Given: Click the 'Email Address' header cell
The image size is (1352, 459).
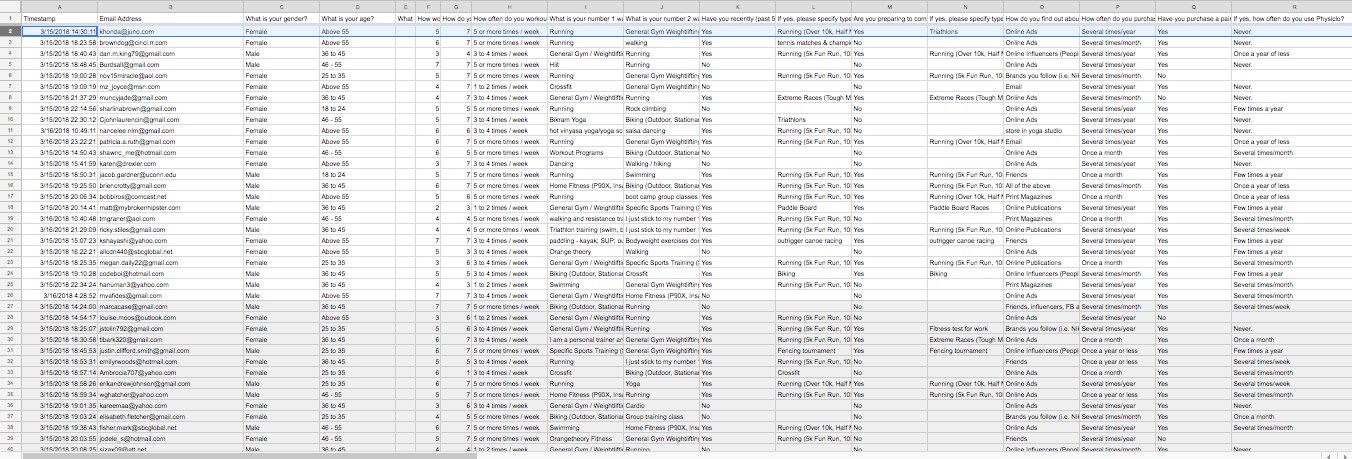Looking at the screenshot, I should [169, 19].
